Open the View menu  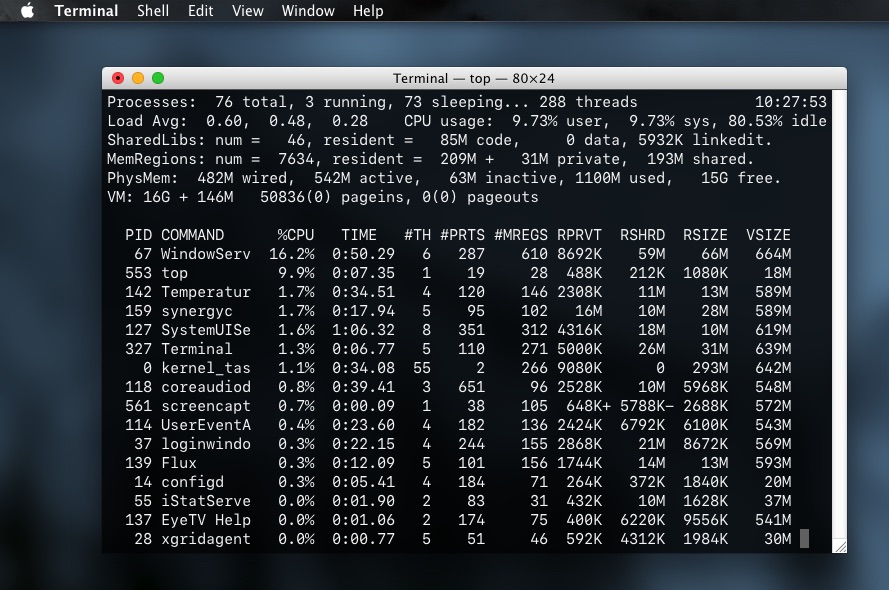(x=248, y=11)
